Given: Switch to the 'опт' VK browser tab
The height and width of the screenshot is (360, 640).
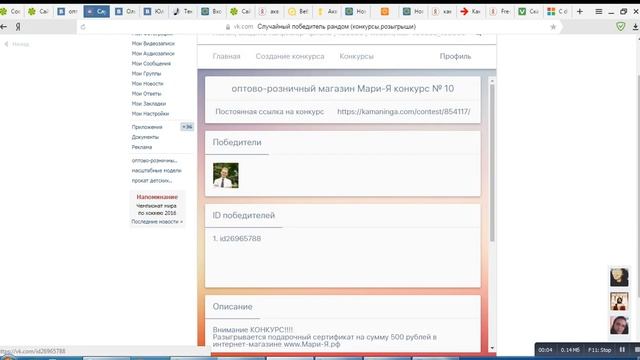Looking at the screenshot, I should (x=67, y=11).
